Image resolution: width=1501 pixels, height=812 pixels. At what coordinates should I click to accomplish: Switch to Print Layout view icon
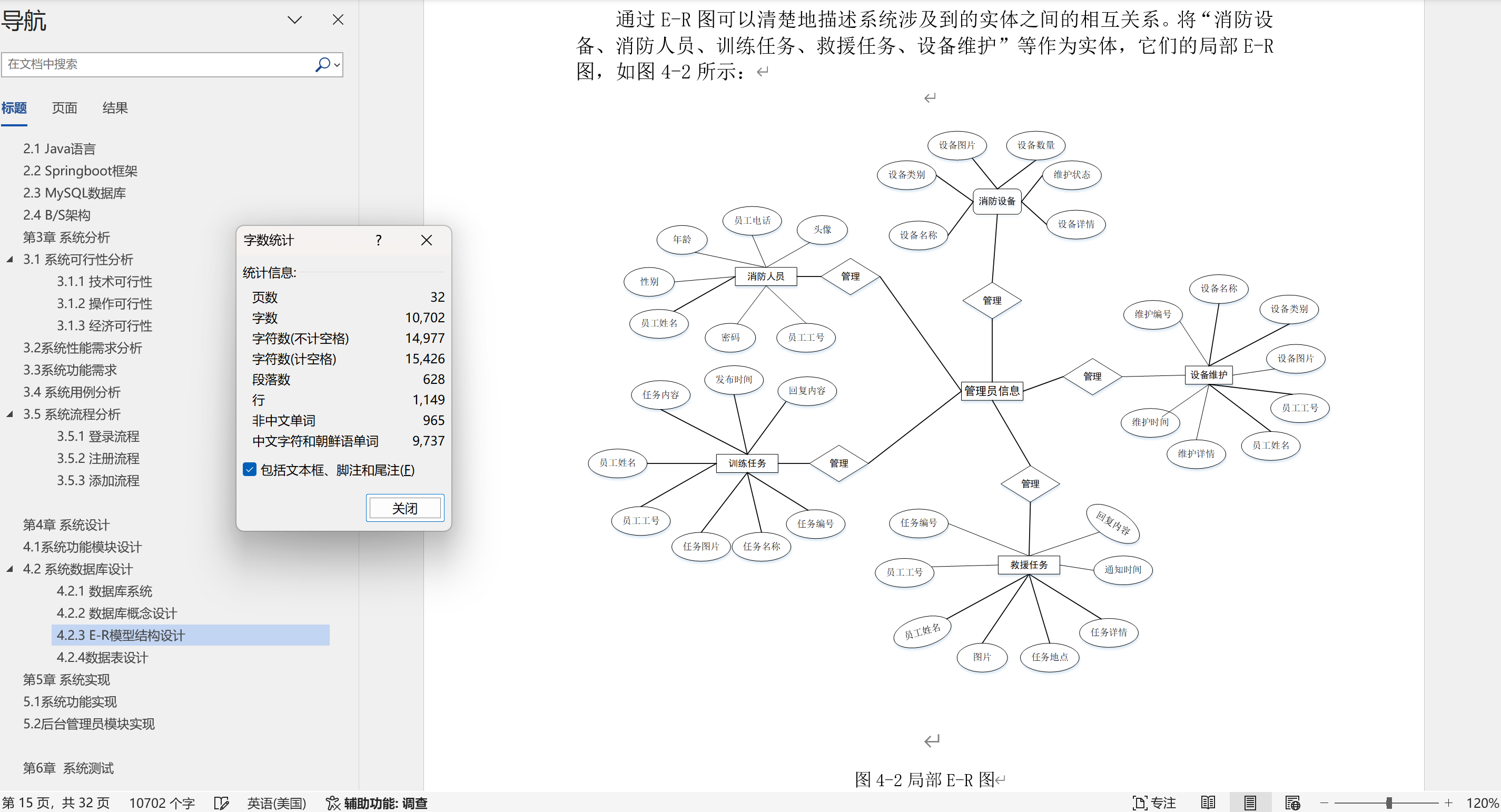1250,803
